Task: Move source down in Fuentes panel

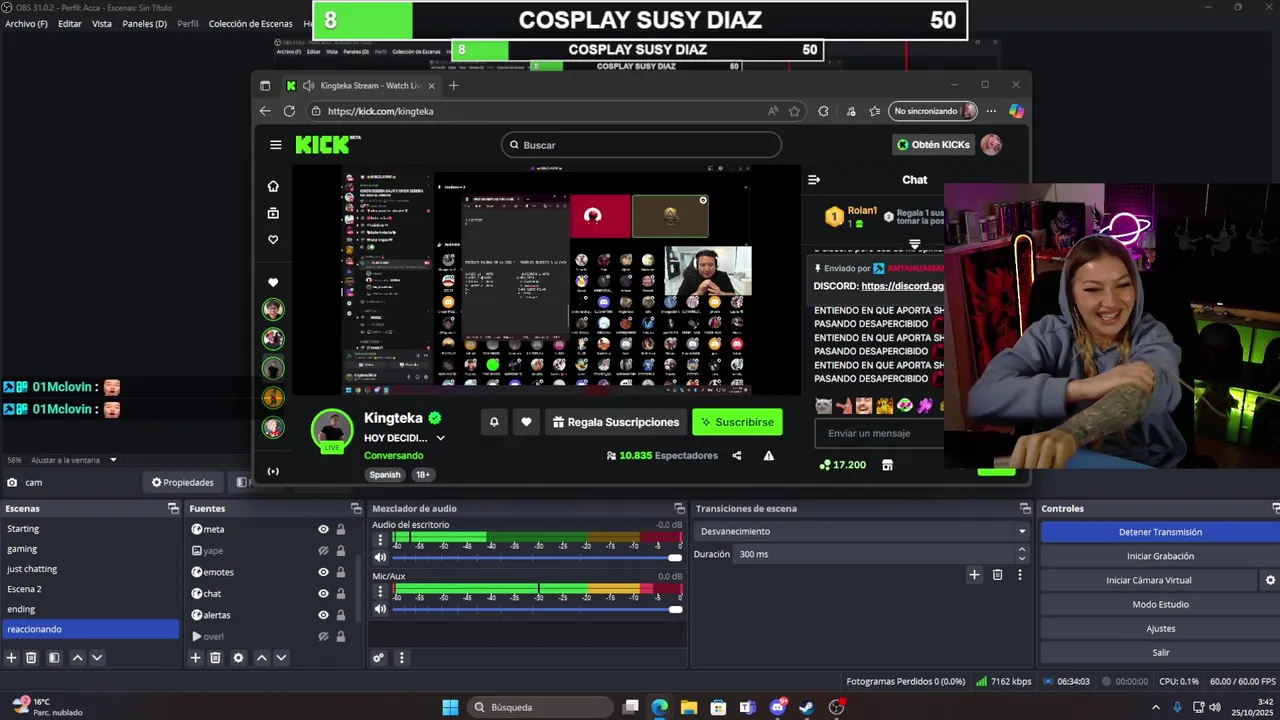Action: tap(281, 658)
